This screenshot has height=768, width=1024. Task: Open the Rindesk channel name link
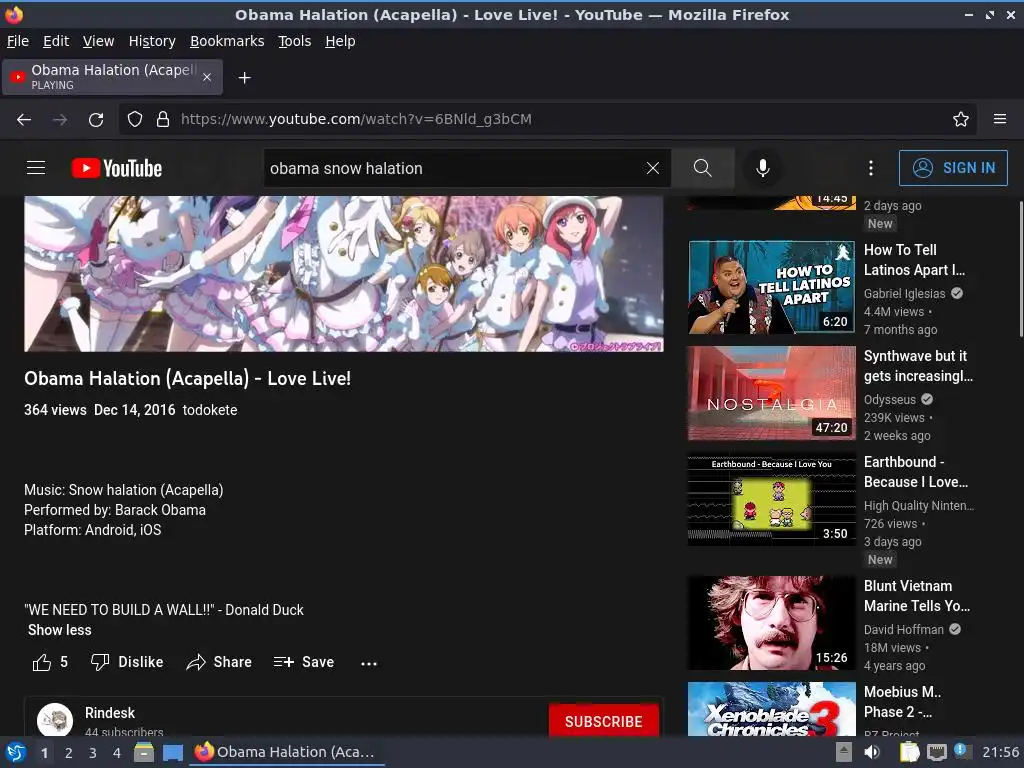click(x=110, y=712)
